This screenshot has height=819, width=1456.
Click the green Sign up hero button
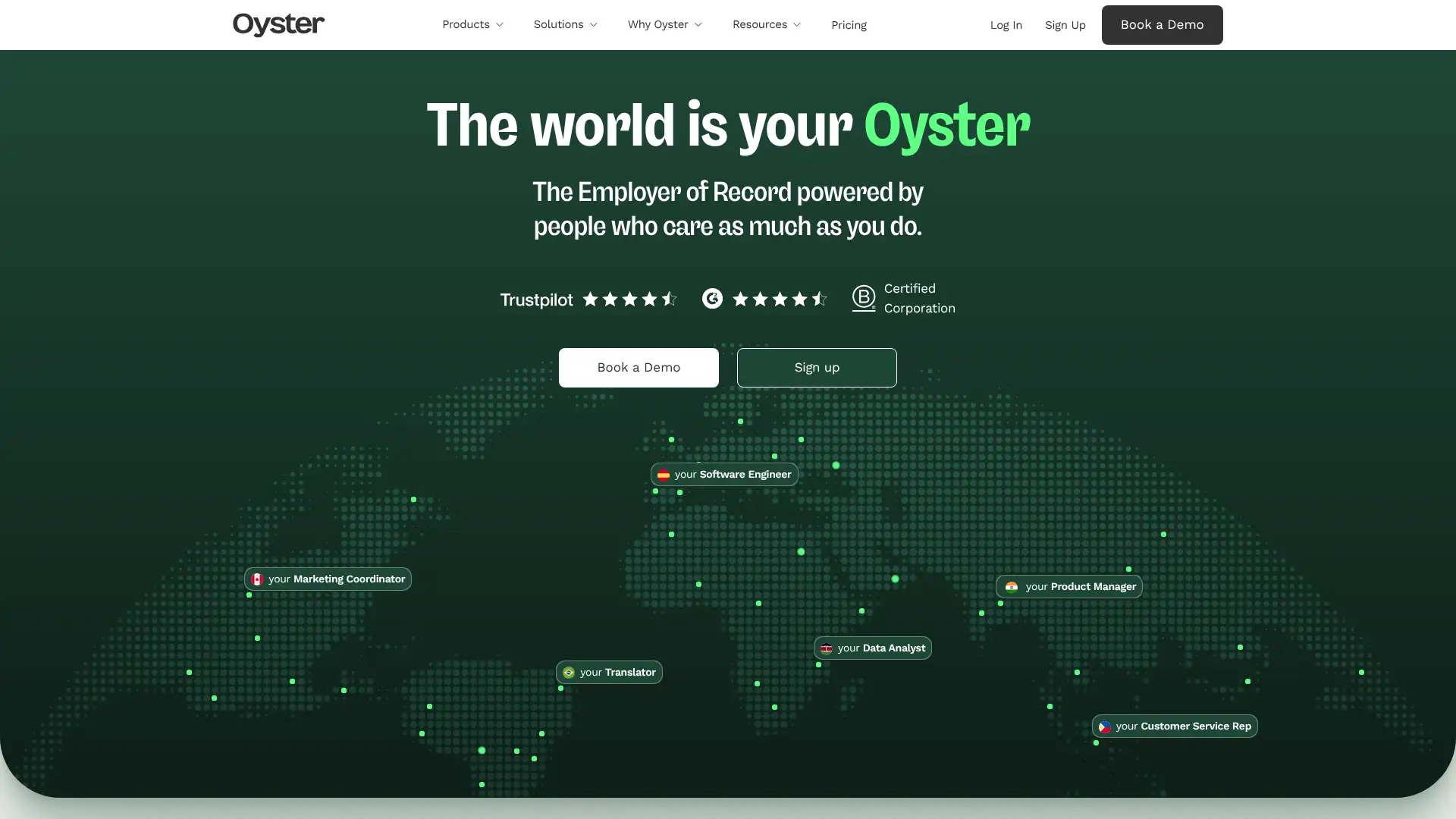pos(817,368)
